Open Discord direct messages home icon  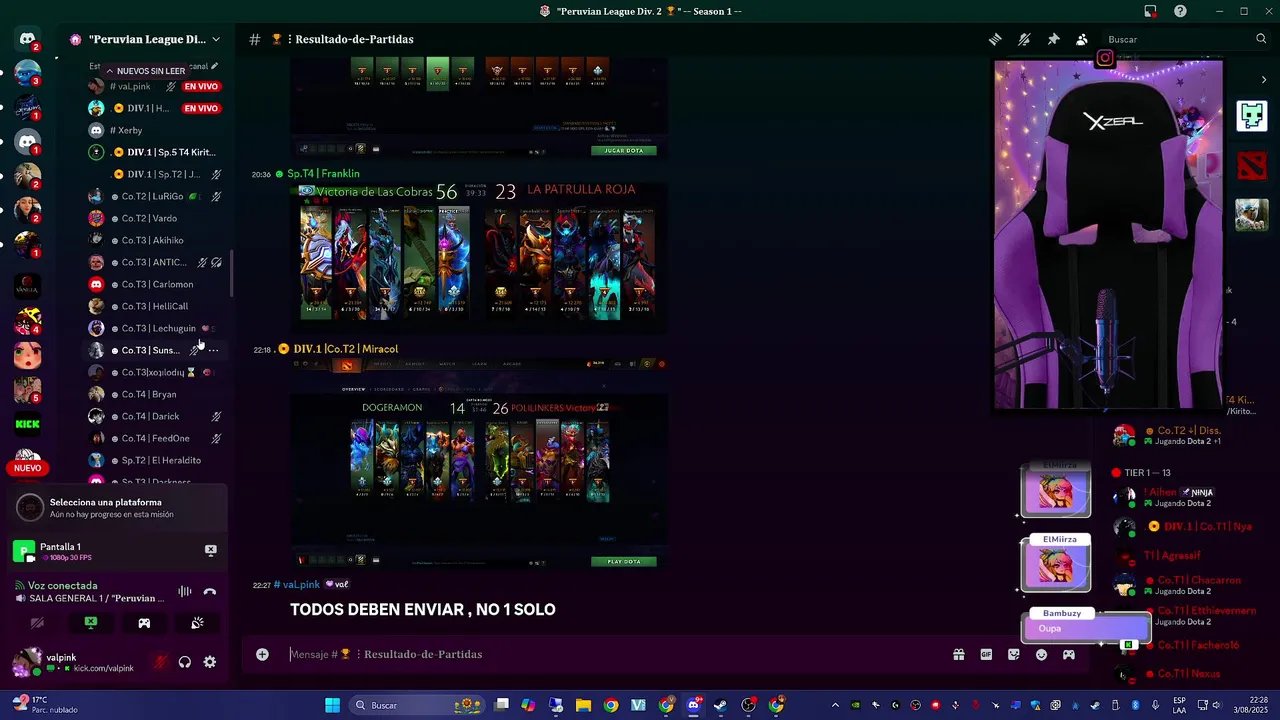pyautogui.click(x=28, y=39)
